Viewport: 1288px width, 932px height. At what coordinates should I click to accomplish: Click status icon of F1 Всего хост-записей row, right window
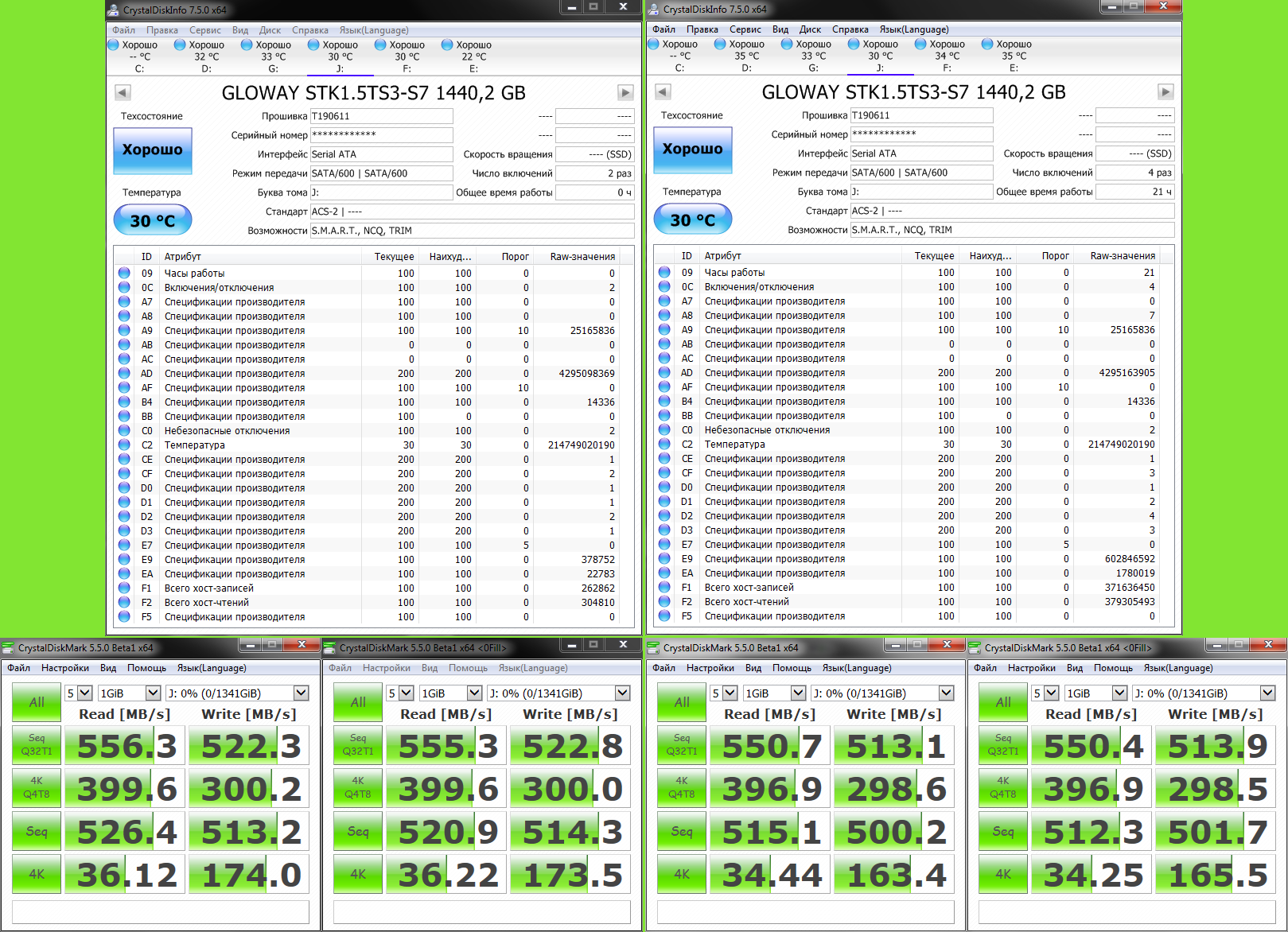point(665,587)
